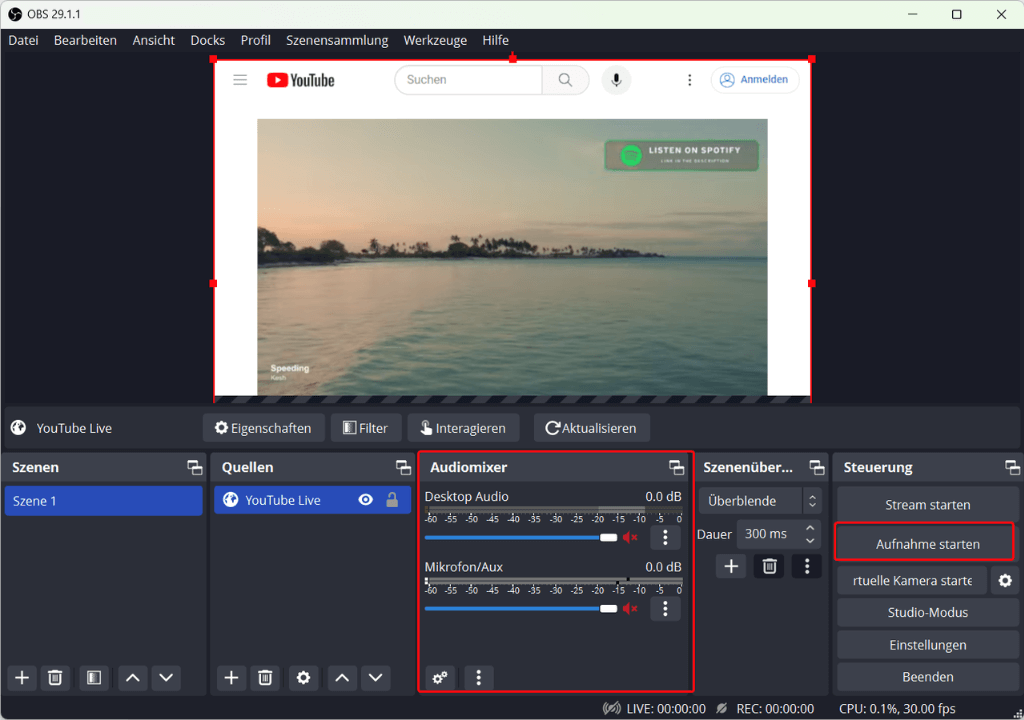Open the Docks menu

pos(208,41)
